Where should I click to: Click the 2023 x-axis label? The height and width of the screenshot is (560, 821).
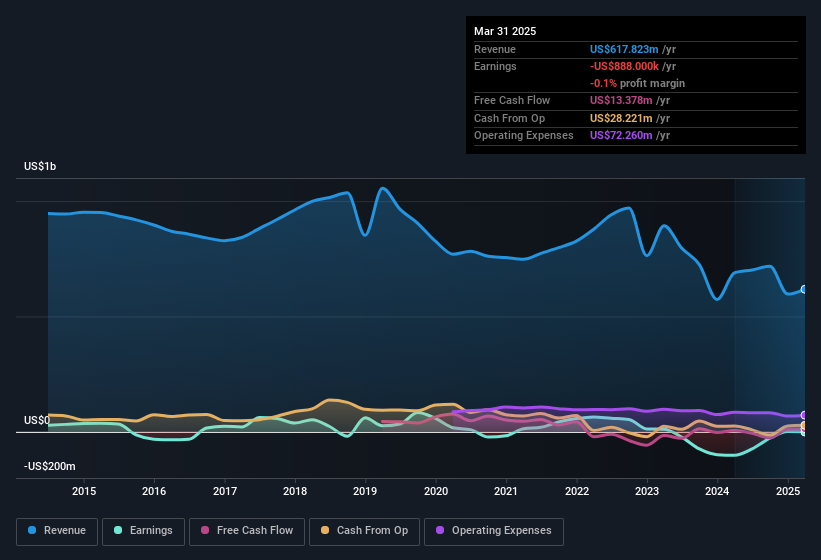click(x=647, y=491)
